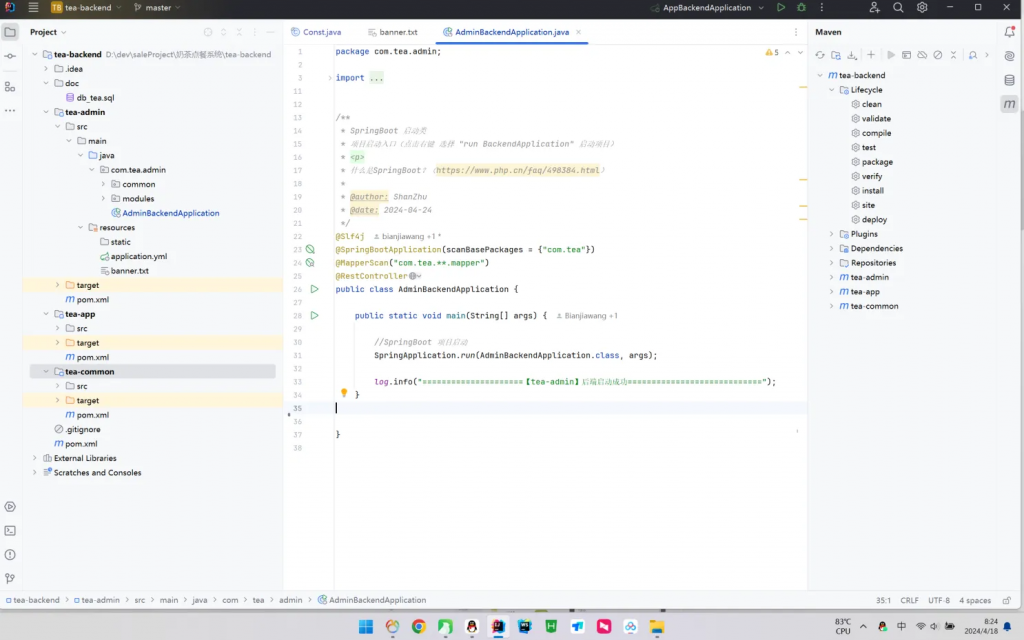Open the Database tool window
Image resolution: width=1024 pixels, height=640 pixels.
pos(1009,80)
